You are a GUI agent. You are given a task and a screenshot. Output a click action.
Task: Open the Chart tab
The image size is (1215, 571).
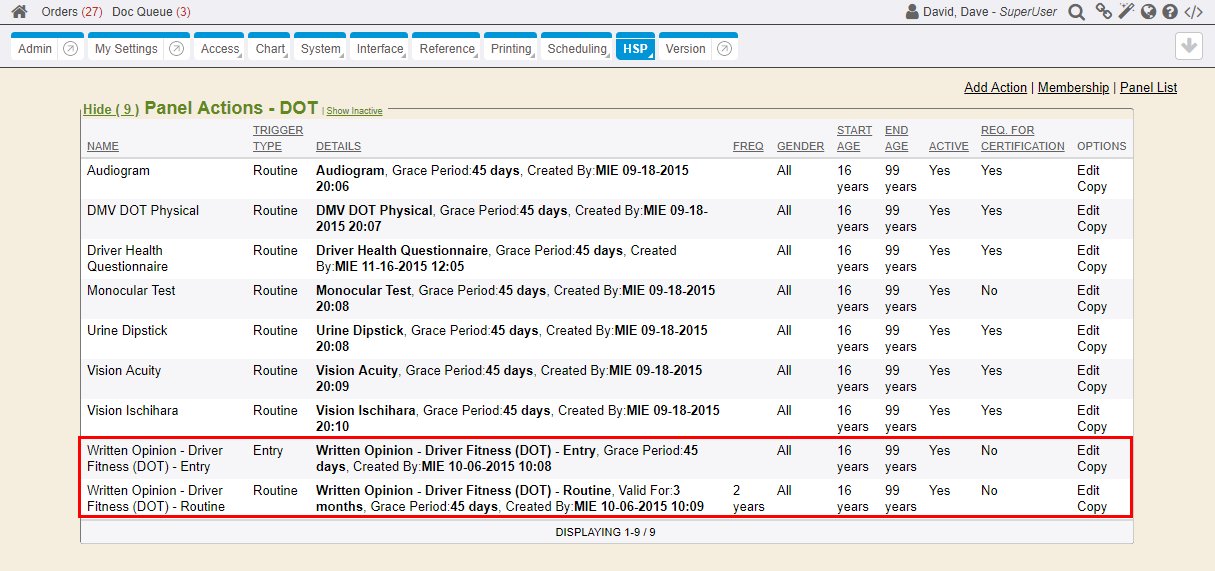click(269, 49)
